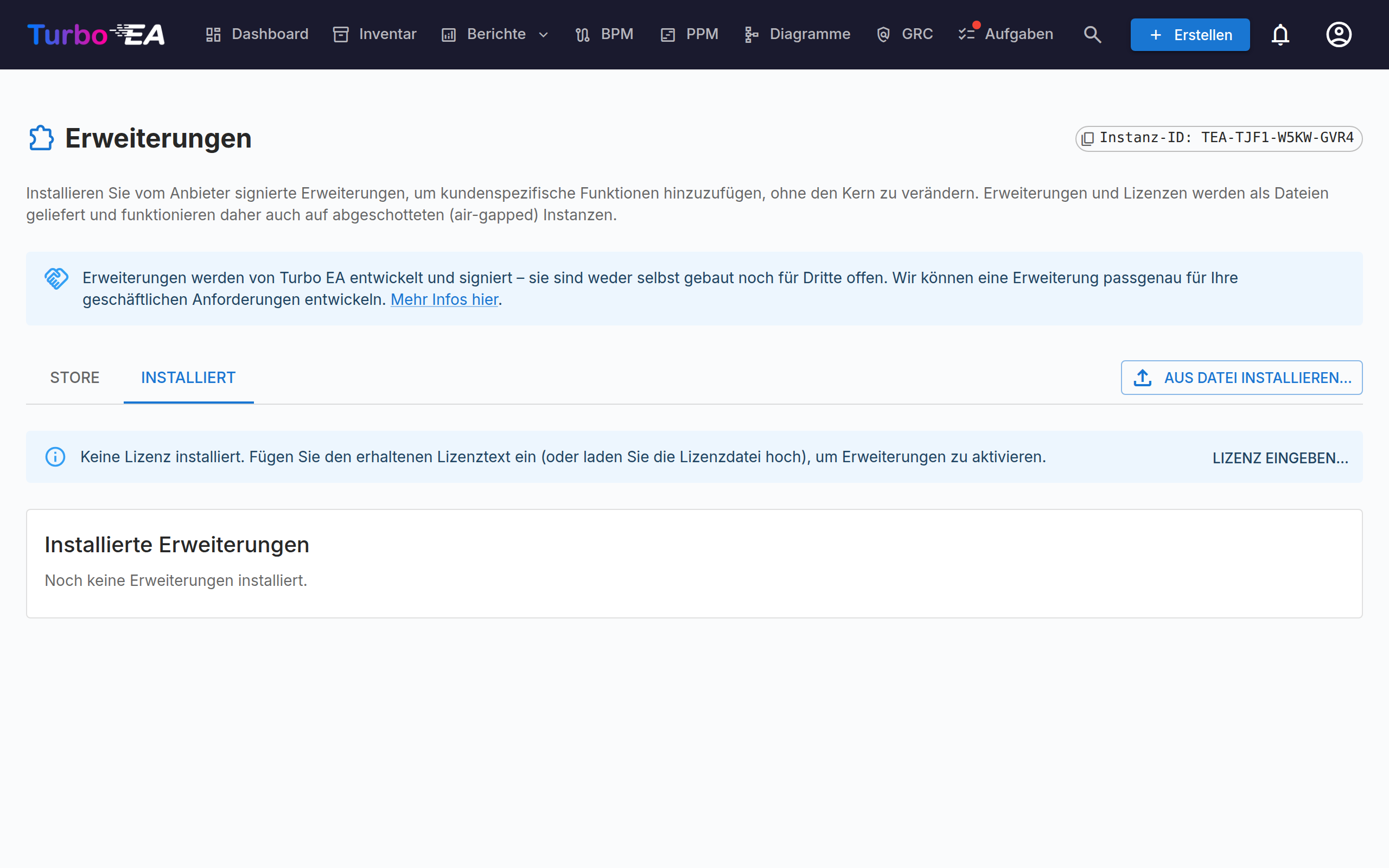Click the Erstellen button
The image size is (1389, 868).
(x=1190, y=34)
